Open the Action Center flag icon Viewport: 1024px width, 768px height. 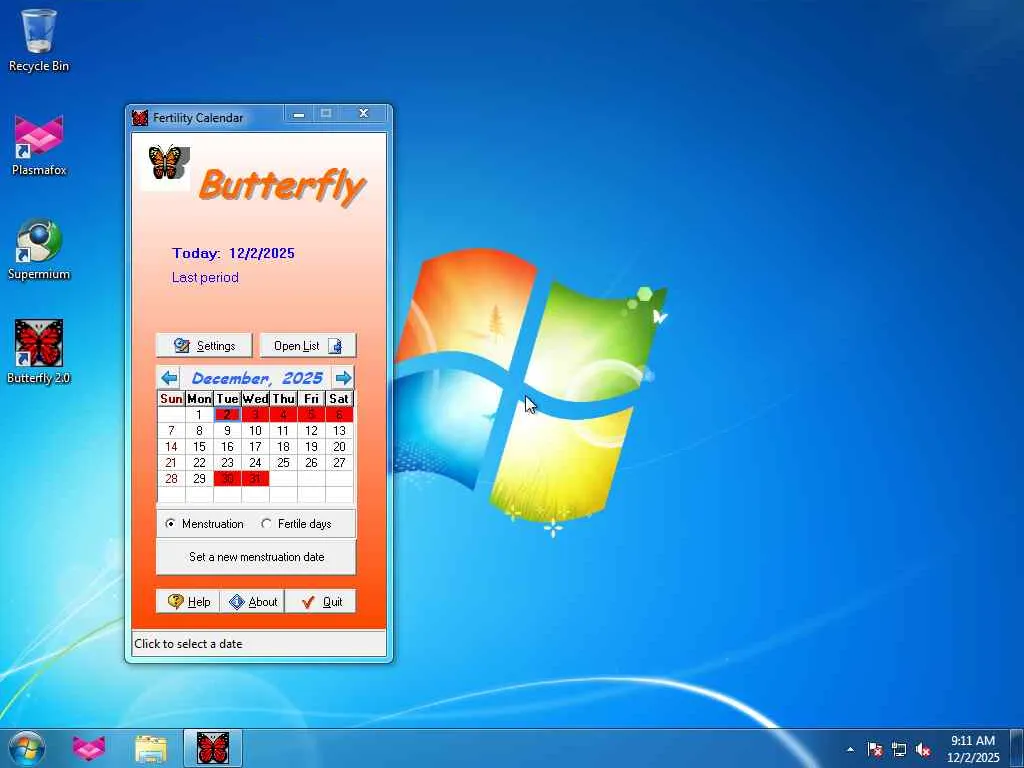(x=874, y=749)
